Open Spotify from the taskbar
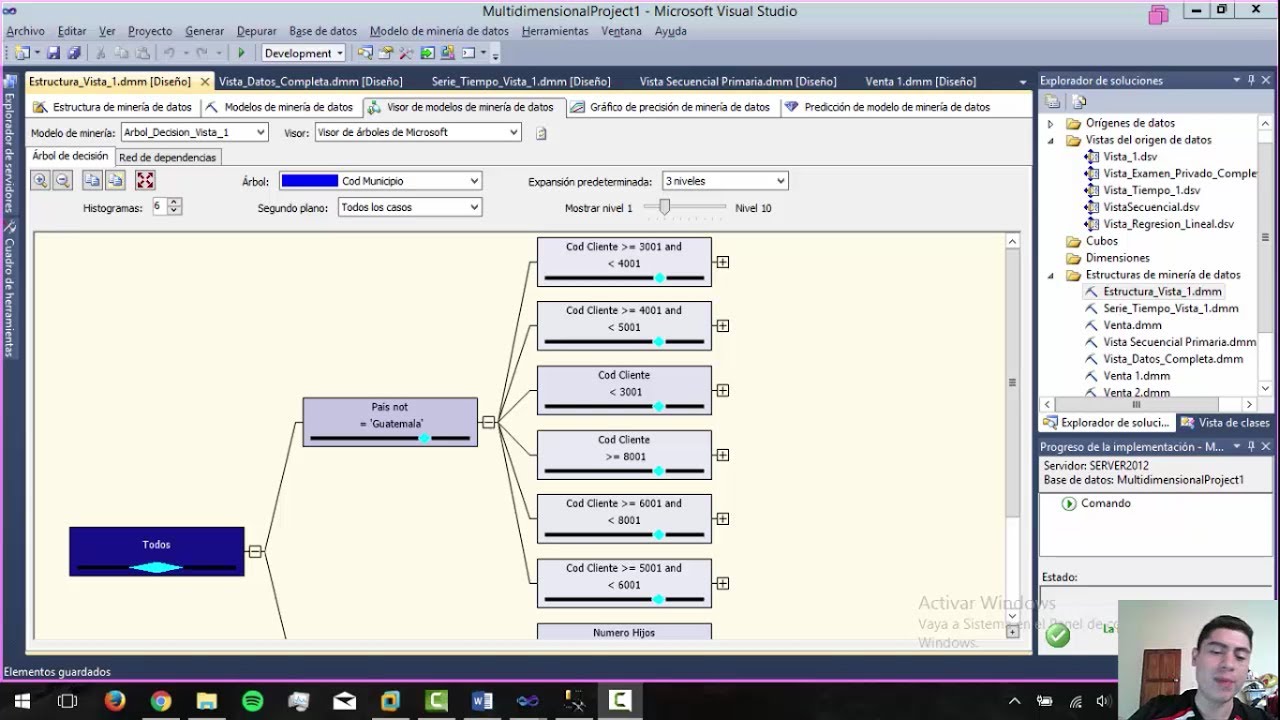Viewport: 1280px width, 720px height. (x=252, y=701)
